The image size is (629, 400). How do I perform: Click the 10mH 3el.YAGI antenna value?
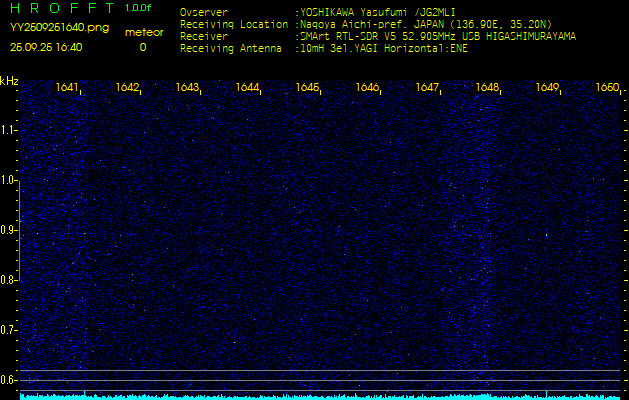coord(384,49)
